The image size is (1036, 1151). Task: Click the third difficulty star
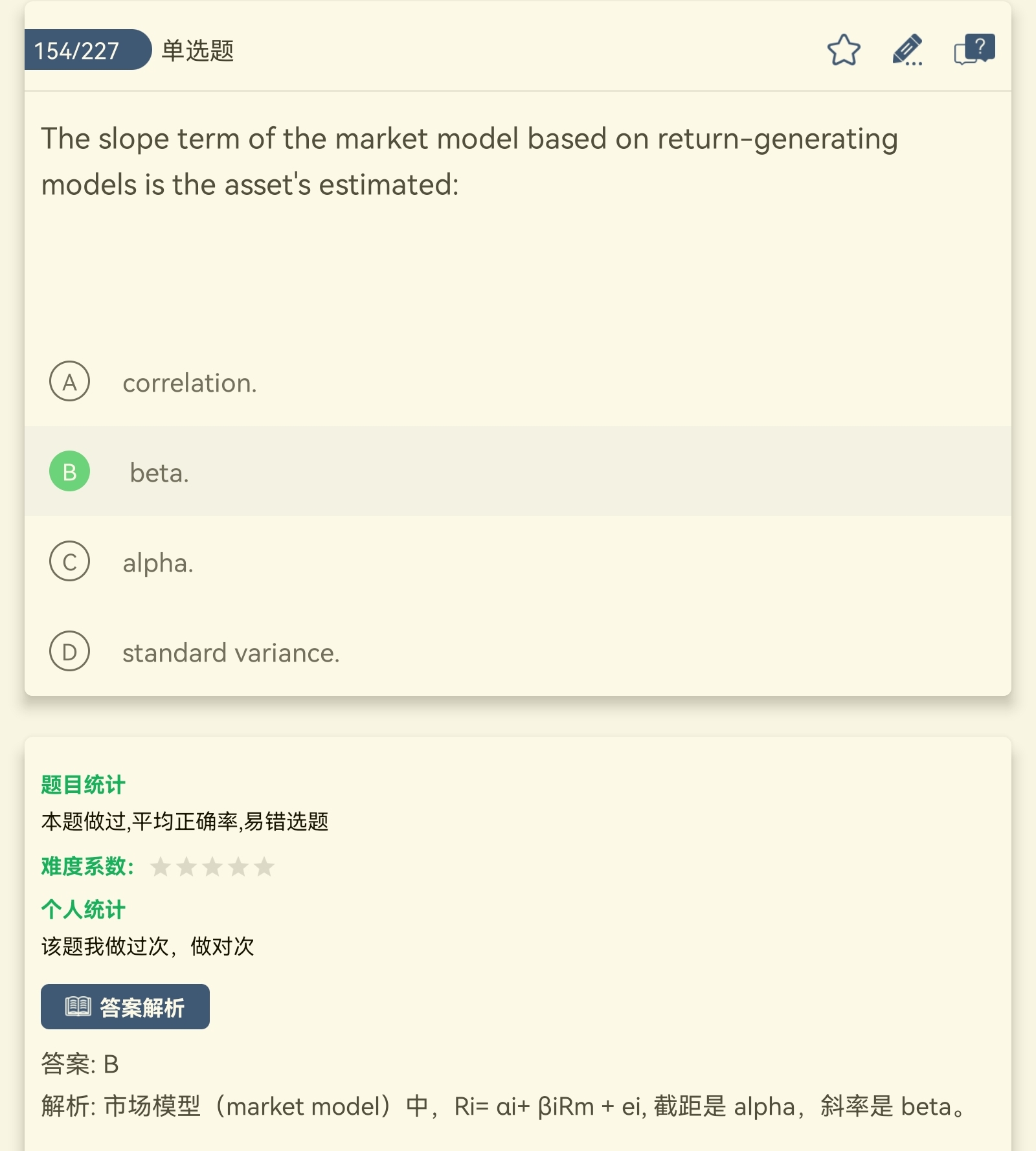point(212,866)
